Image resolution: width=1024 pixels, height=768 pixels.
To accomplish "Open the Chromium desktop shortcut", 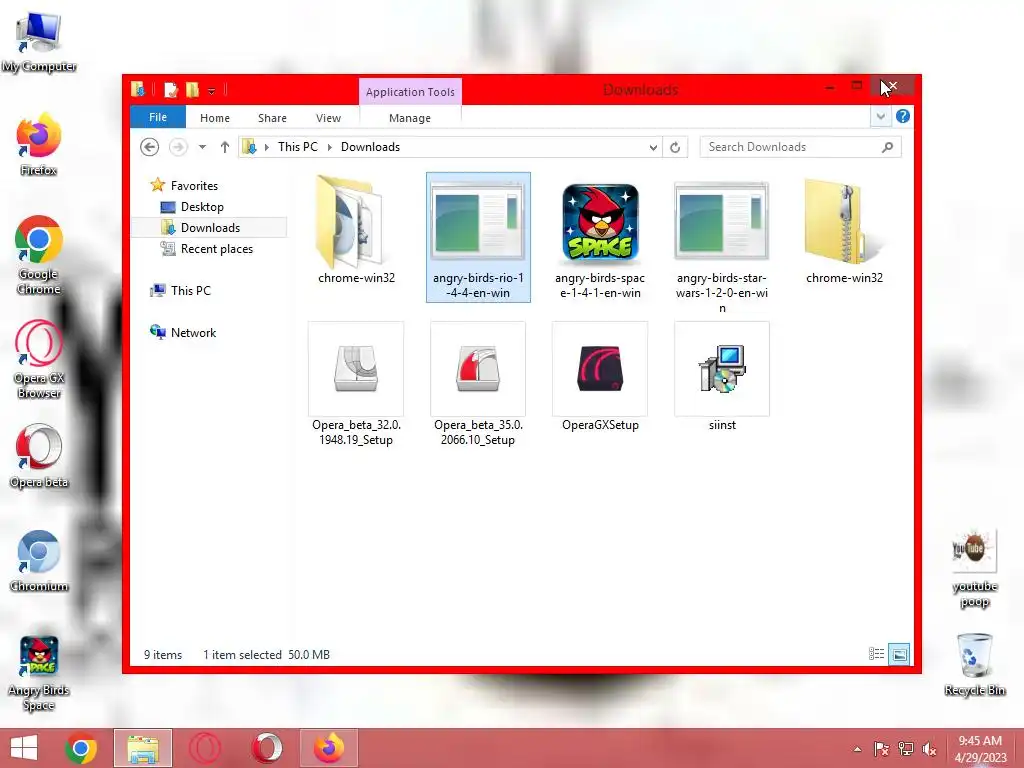I will click(39, 560).
